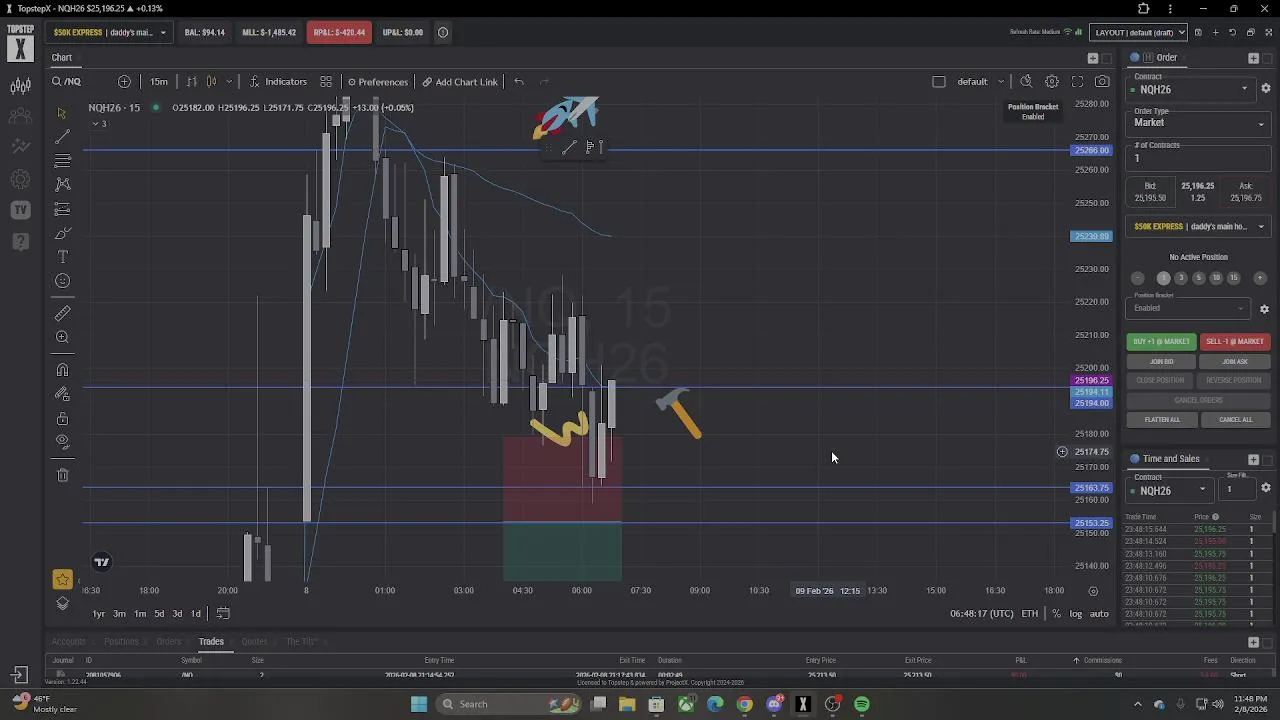This screenshot has height=720, width=1280.
Task: Switch to the Positions tab
Action: (121, 641)
